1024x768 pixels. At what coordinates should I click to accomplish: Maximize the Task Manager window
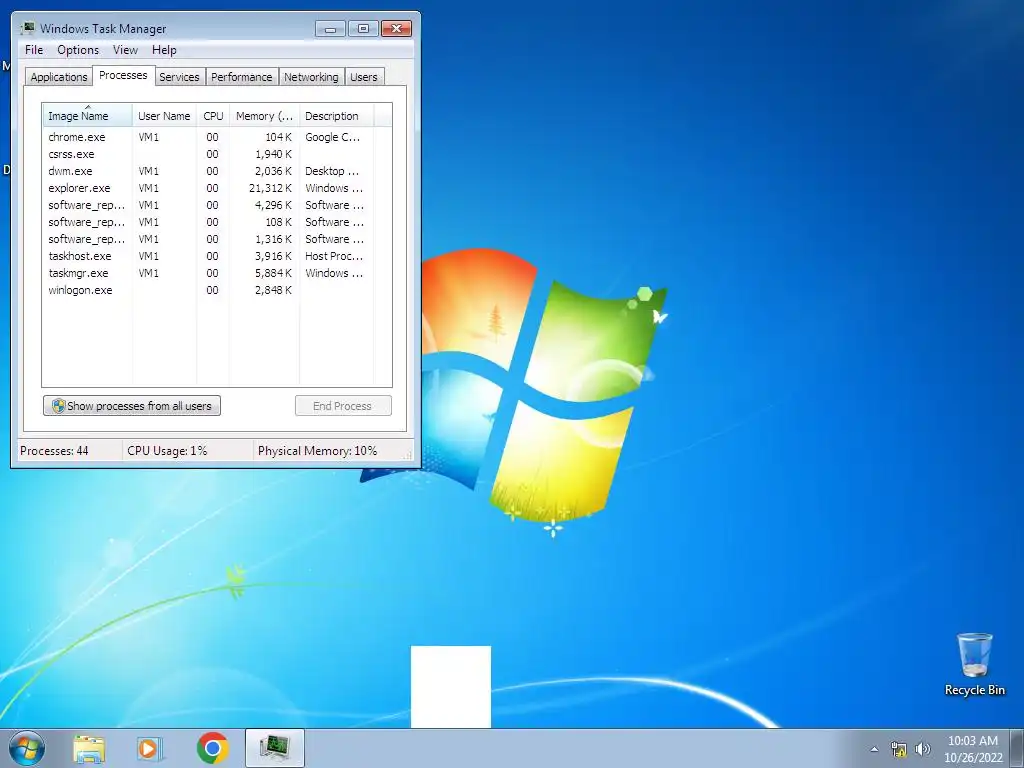363,29
